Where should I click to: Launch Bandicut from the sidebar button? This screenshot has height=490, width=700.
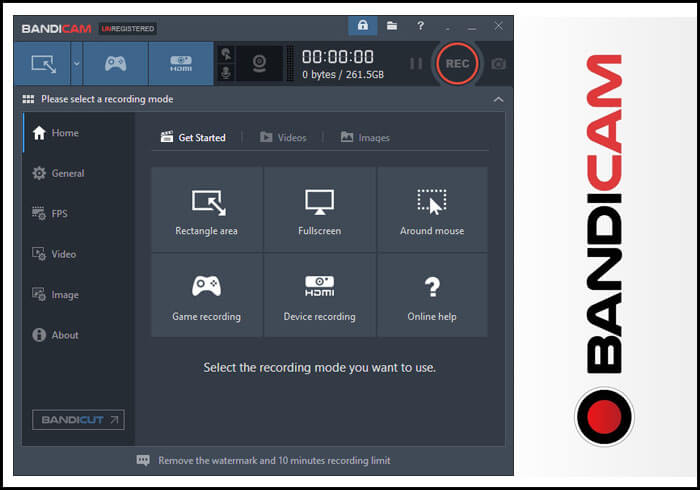[78, 419]
